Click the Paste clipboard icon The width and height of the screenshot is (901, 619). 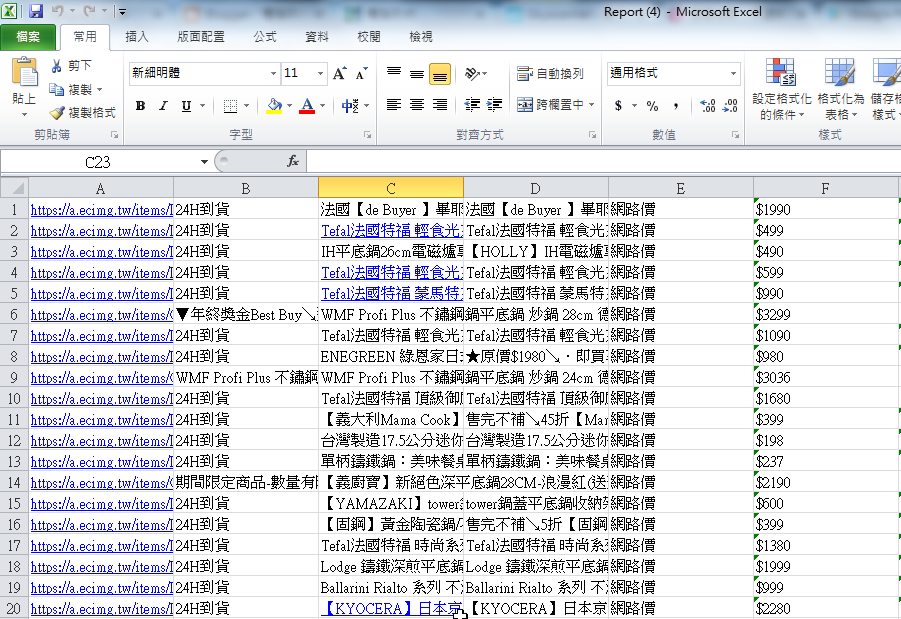pos(24,72)
